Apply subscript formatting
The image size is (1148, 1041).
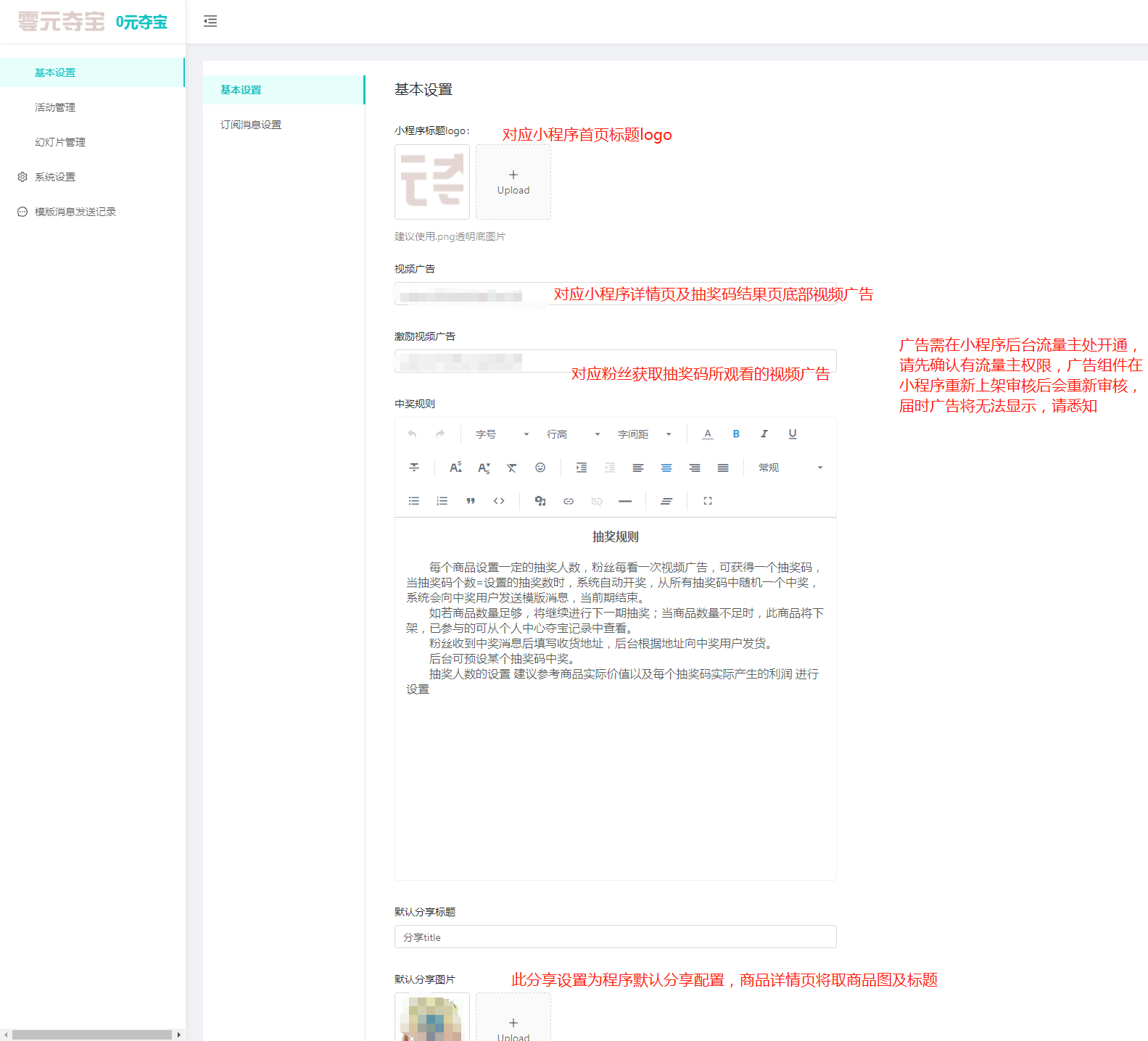tap(484, 468)
